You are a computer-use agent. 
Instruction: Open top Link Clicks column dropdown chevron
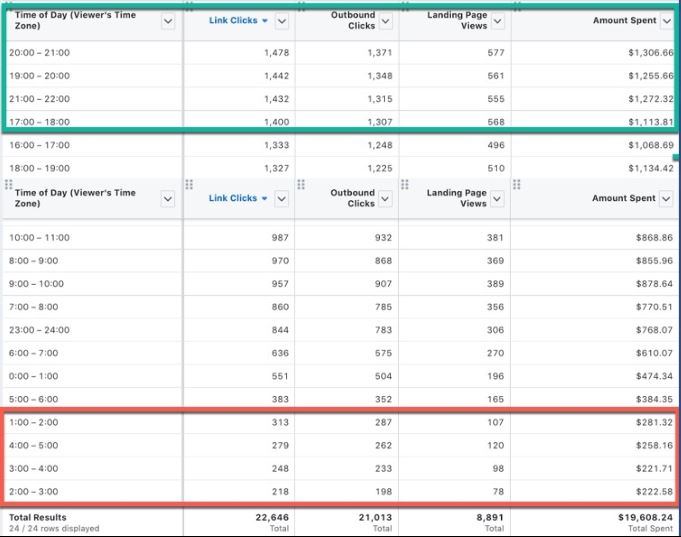[282, 21]
